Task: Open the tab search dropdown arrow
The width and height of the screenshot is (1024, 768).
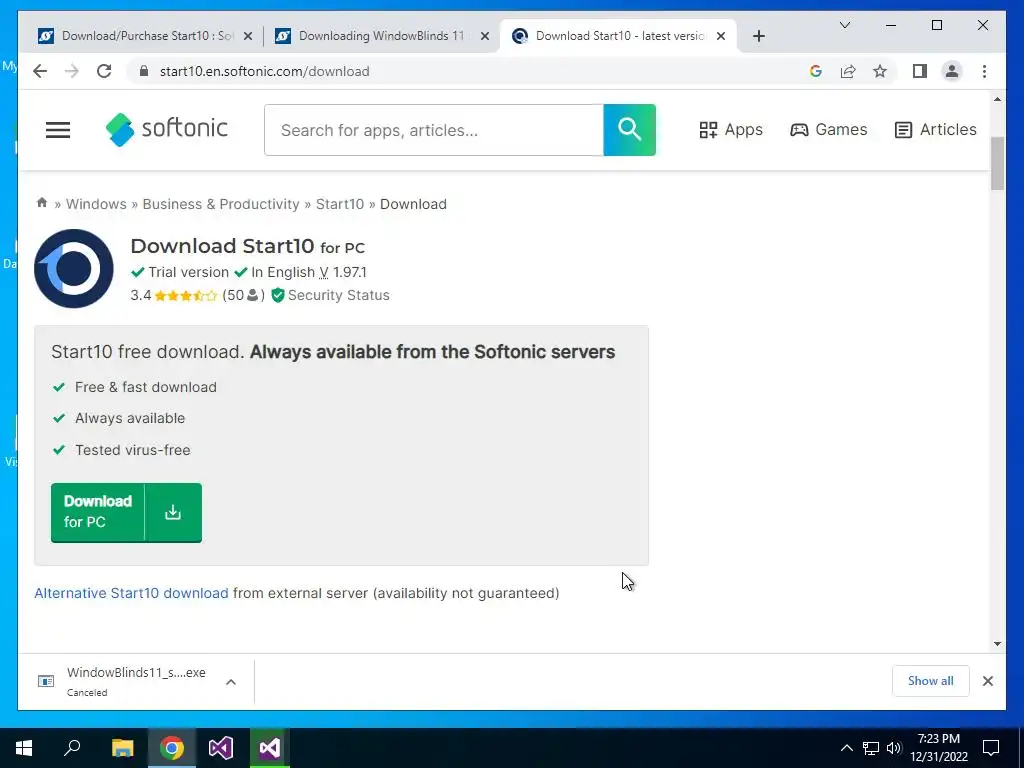Action: [844, 25]
